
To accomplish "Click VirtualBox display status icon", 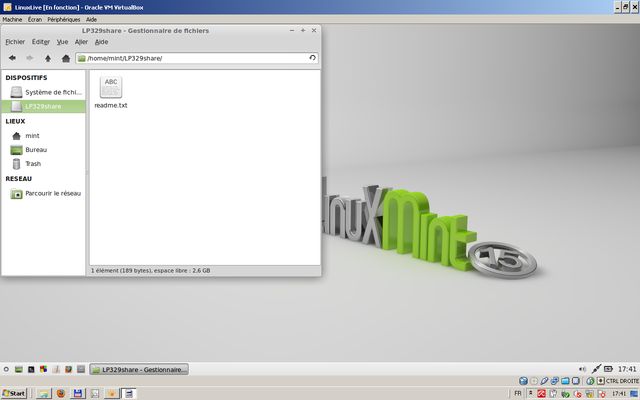I will 576,381.
